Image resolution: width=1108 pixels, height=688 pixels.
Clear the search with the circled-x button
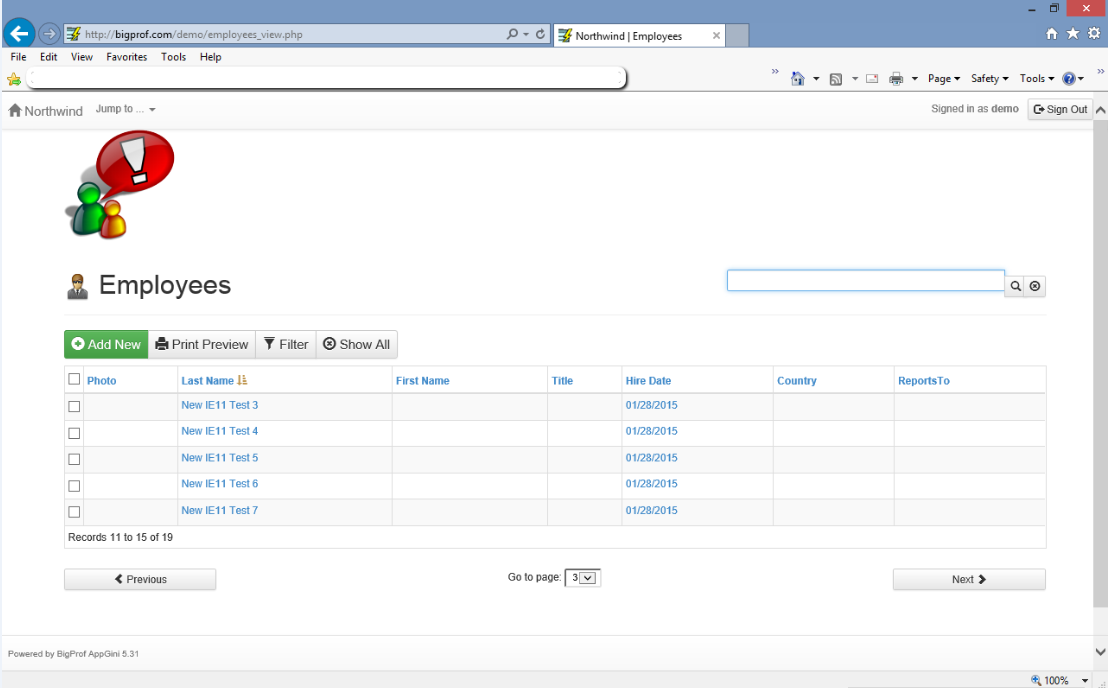pyautogui.click(x=1035, y=286)
